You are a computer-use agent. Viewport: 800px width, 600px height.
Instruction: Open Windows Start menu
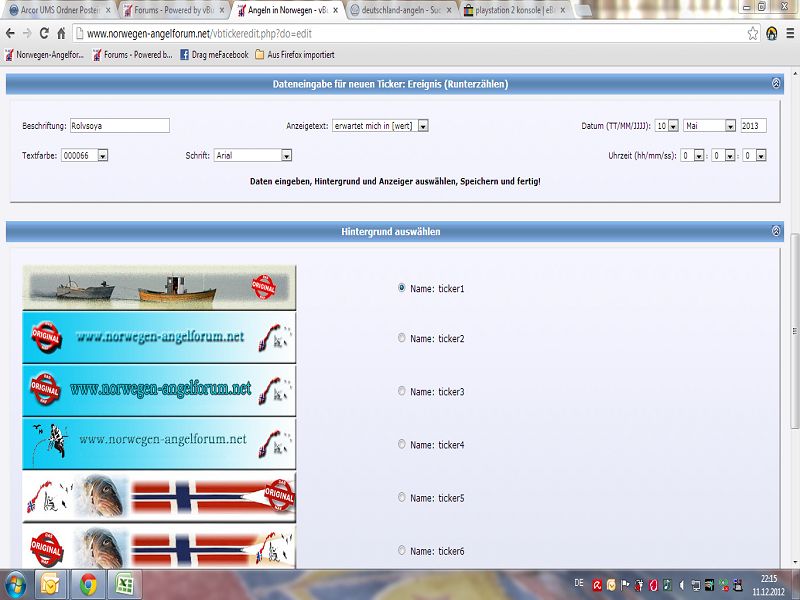click(x=17, y=583)
